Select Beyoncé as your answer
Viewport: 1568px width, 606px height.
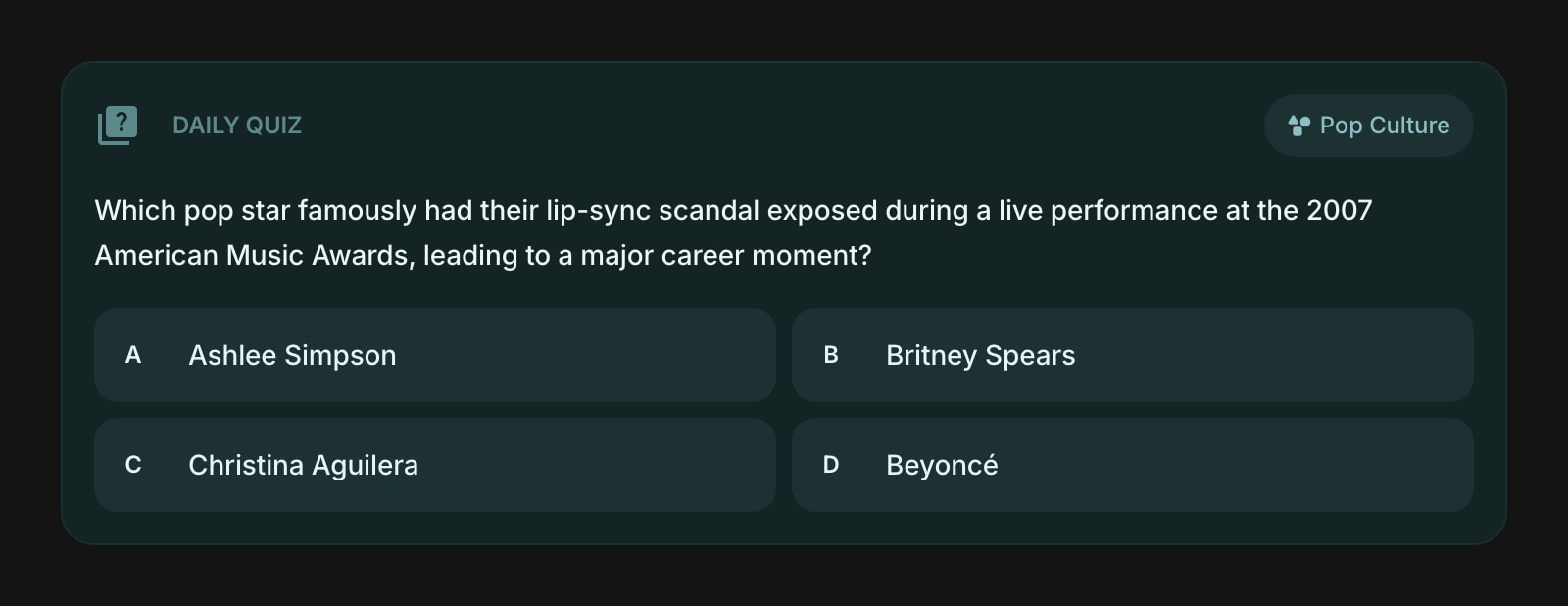(x=942, y=465)
